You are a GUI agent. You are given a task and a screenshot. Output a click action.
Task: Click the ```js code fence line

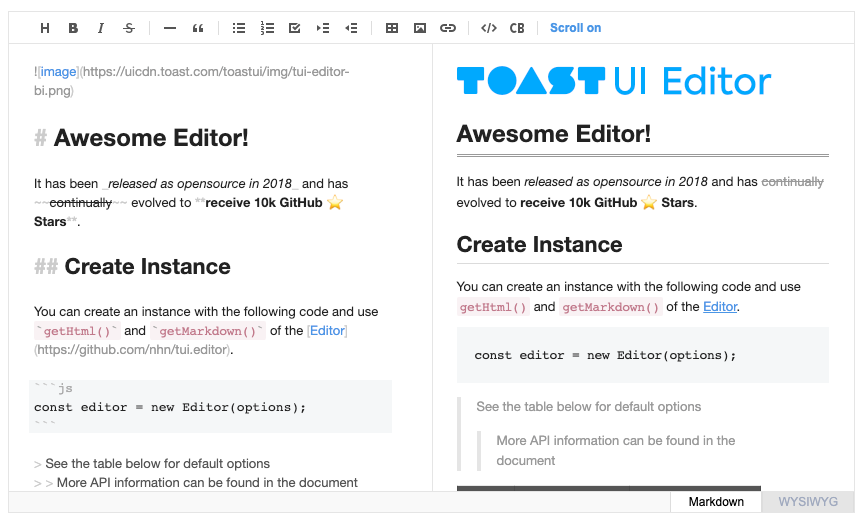(54, 388)
